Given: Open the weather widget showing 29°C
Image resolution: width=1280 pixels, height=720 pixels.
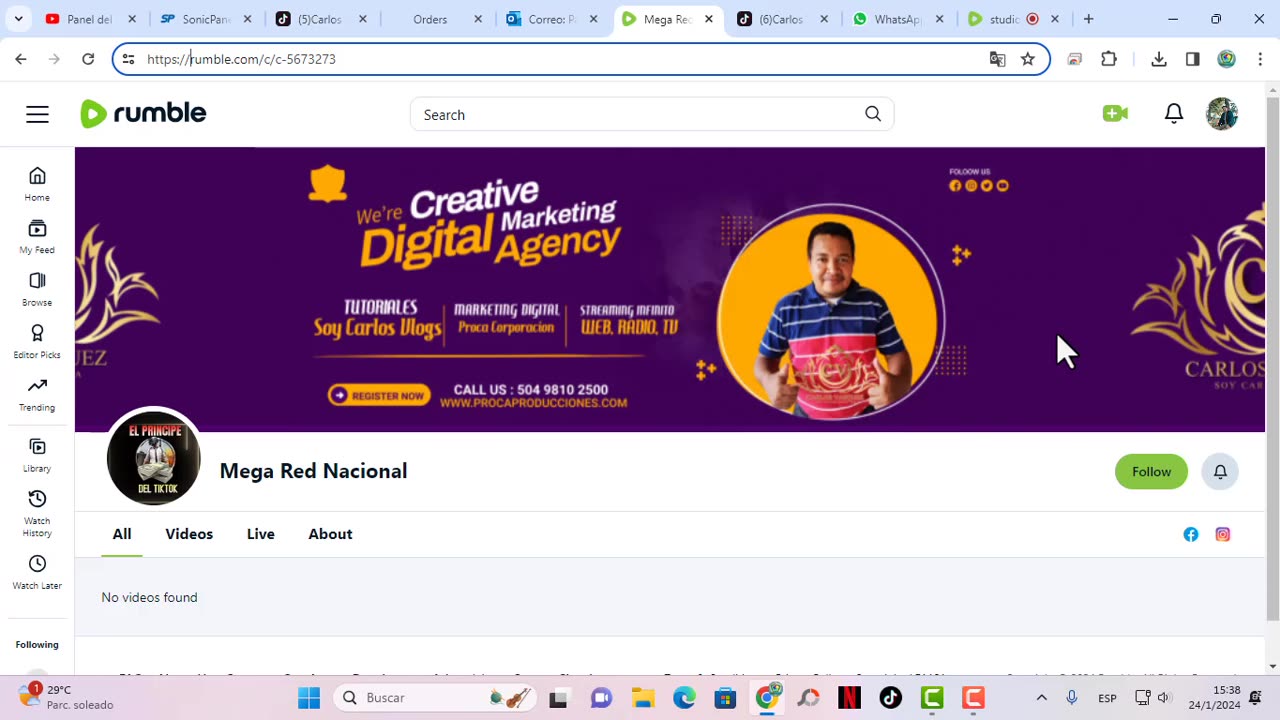Looking at the screenshot, I should tap(66, 697).
